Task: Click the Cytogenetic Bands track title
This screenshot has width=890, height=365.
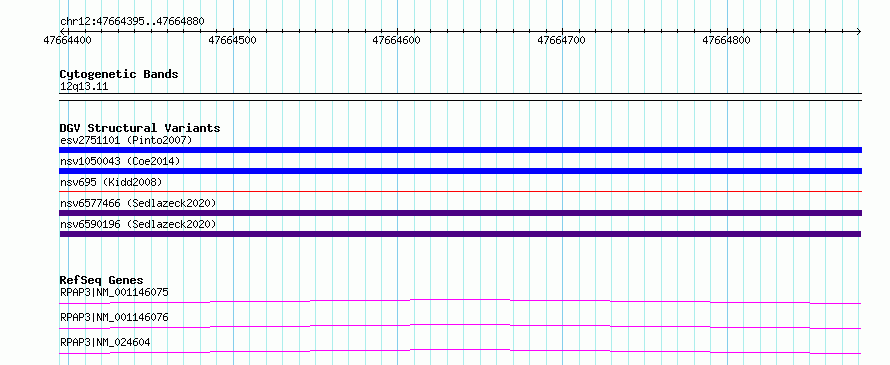Action: (x=119, y=74)
